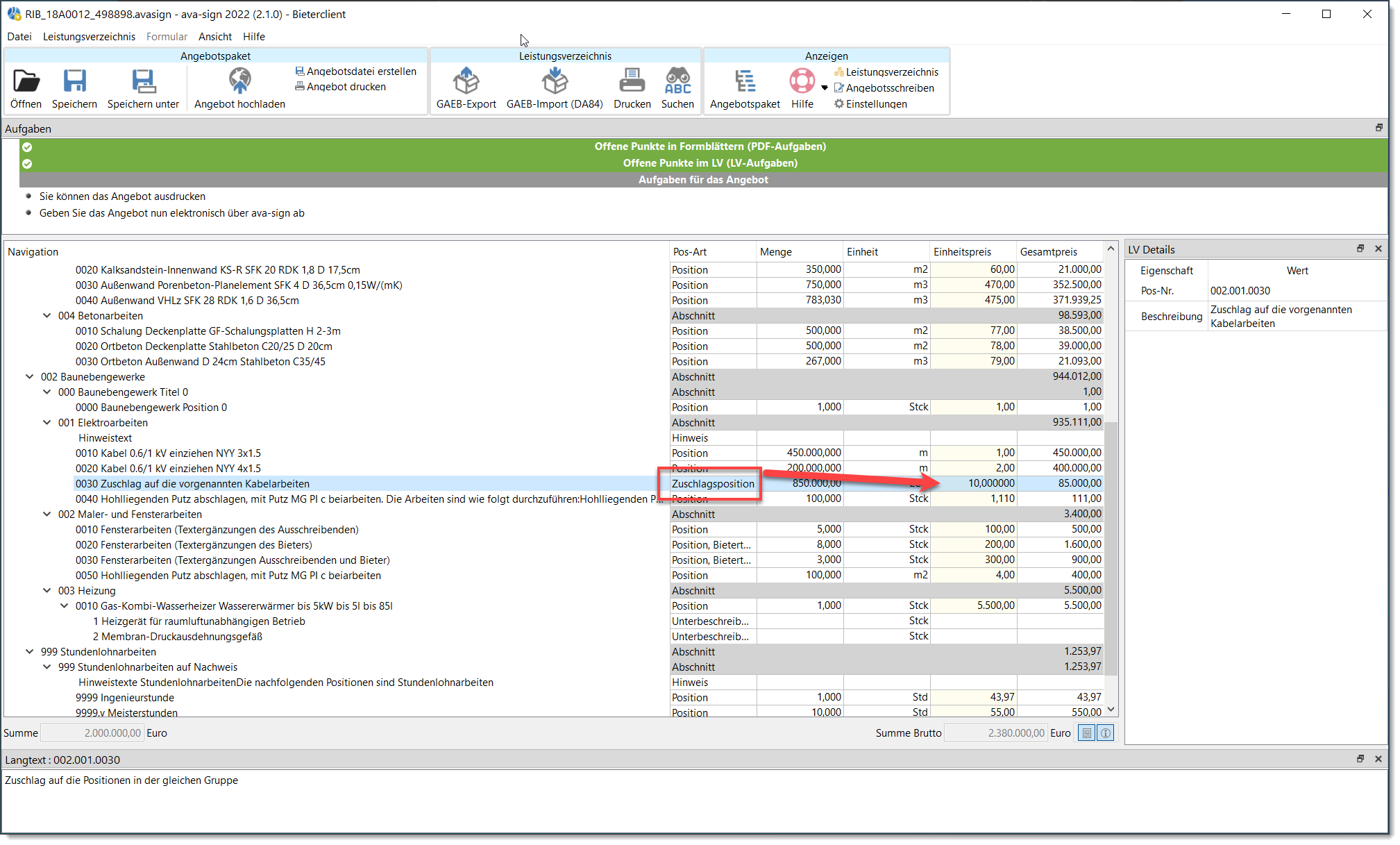The image size is (1400, 845).
Task: Collapse 002 Baunebengewerke node
Action: 29,377
